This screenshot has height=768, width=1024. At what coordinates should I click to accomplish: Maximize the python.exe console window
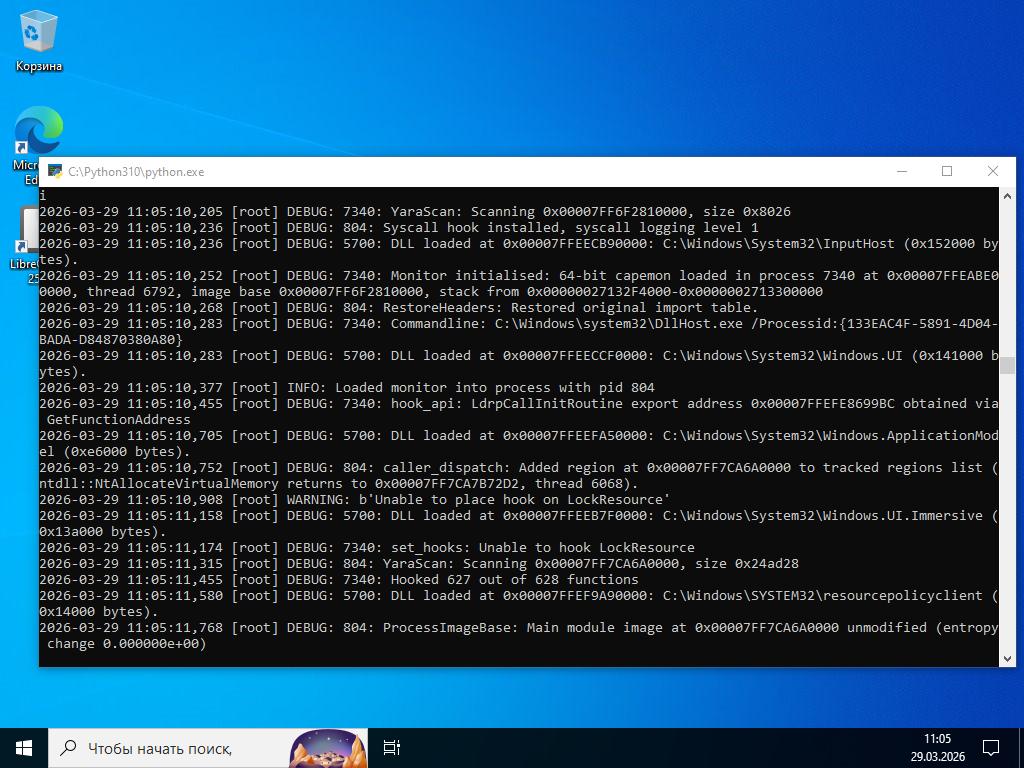947,172
